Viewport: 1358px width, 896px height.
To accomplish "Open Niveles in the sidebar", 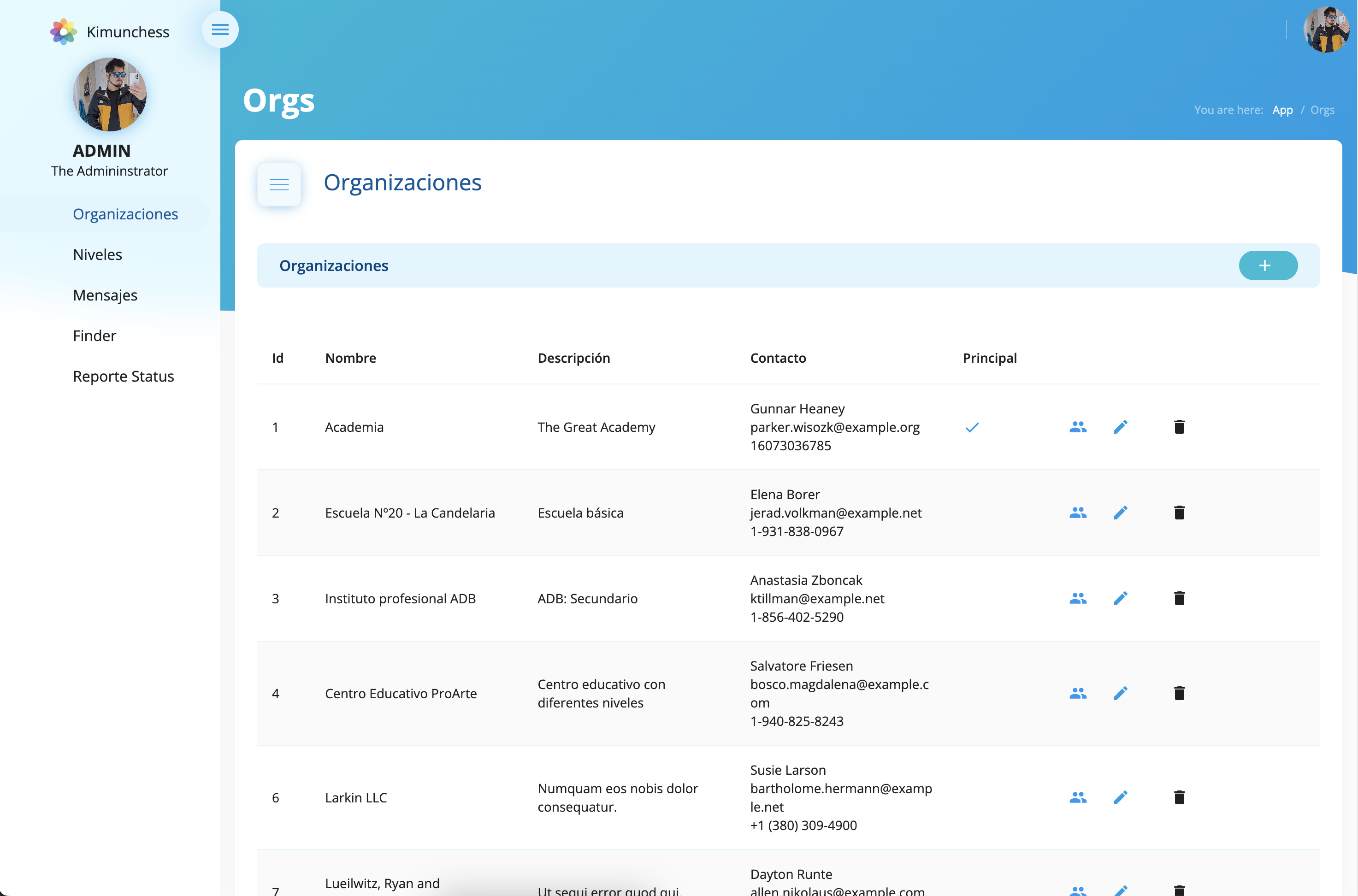I will tap(97, 254).
